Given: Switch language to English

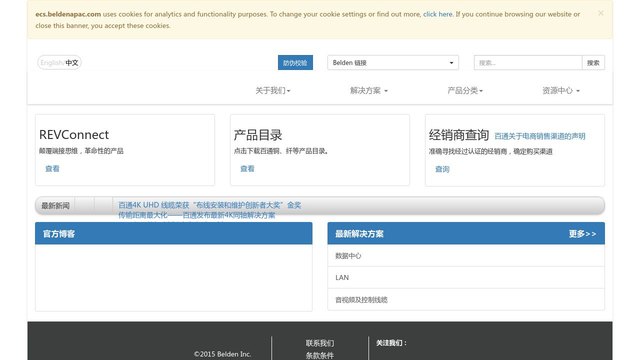Looking at the screenshot, I should pyautogui.click(x=51, y=62).
